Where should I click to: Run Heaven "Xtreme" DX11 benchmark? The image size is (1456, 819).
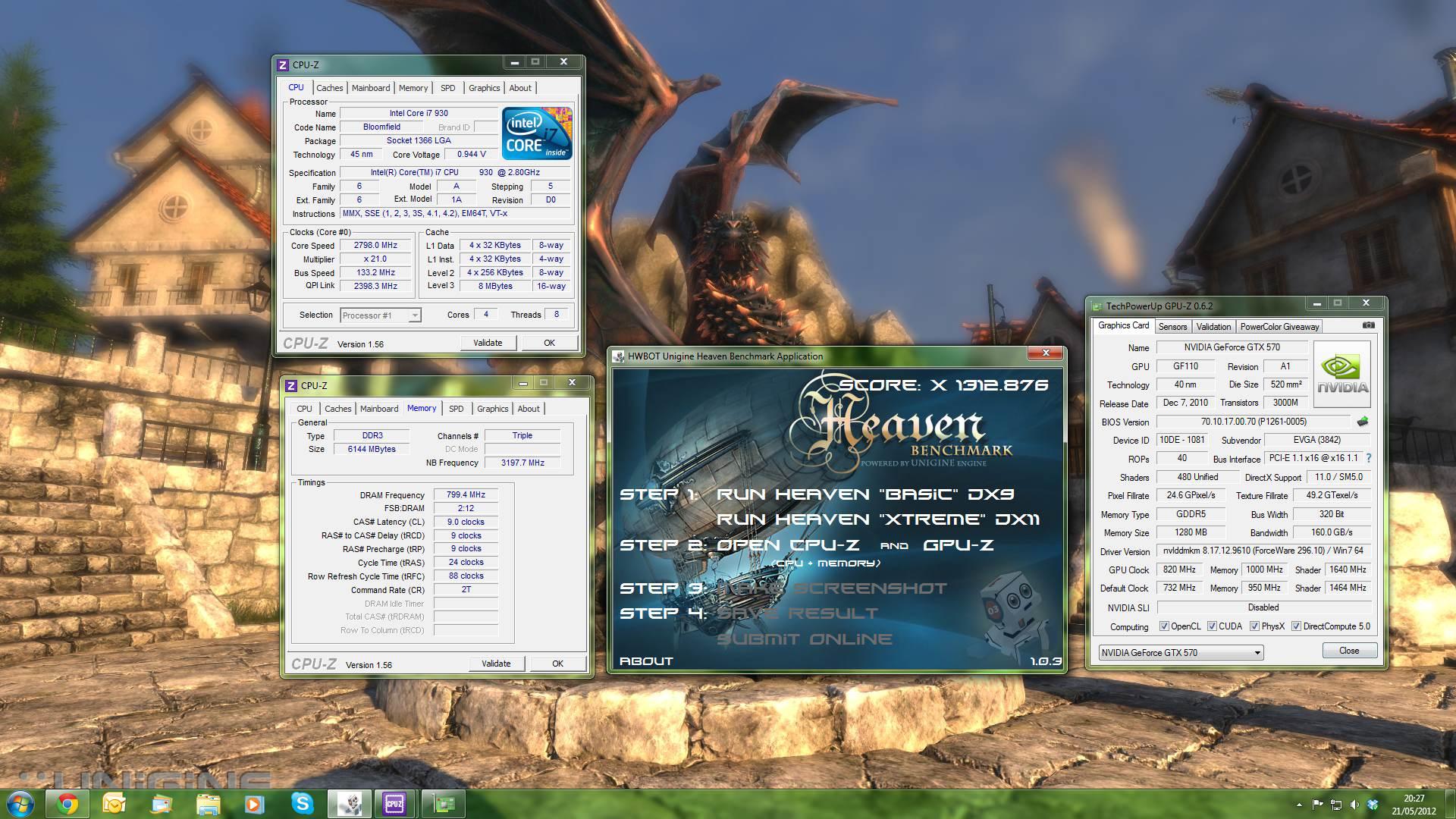click(877, 519)
